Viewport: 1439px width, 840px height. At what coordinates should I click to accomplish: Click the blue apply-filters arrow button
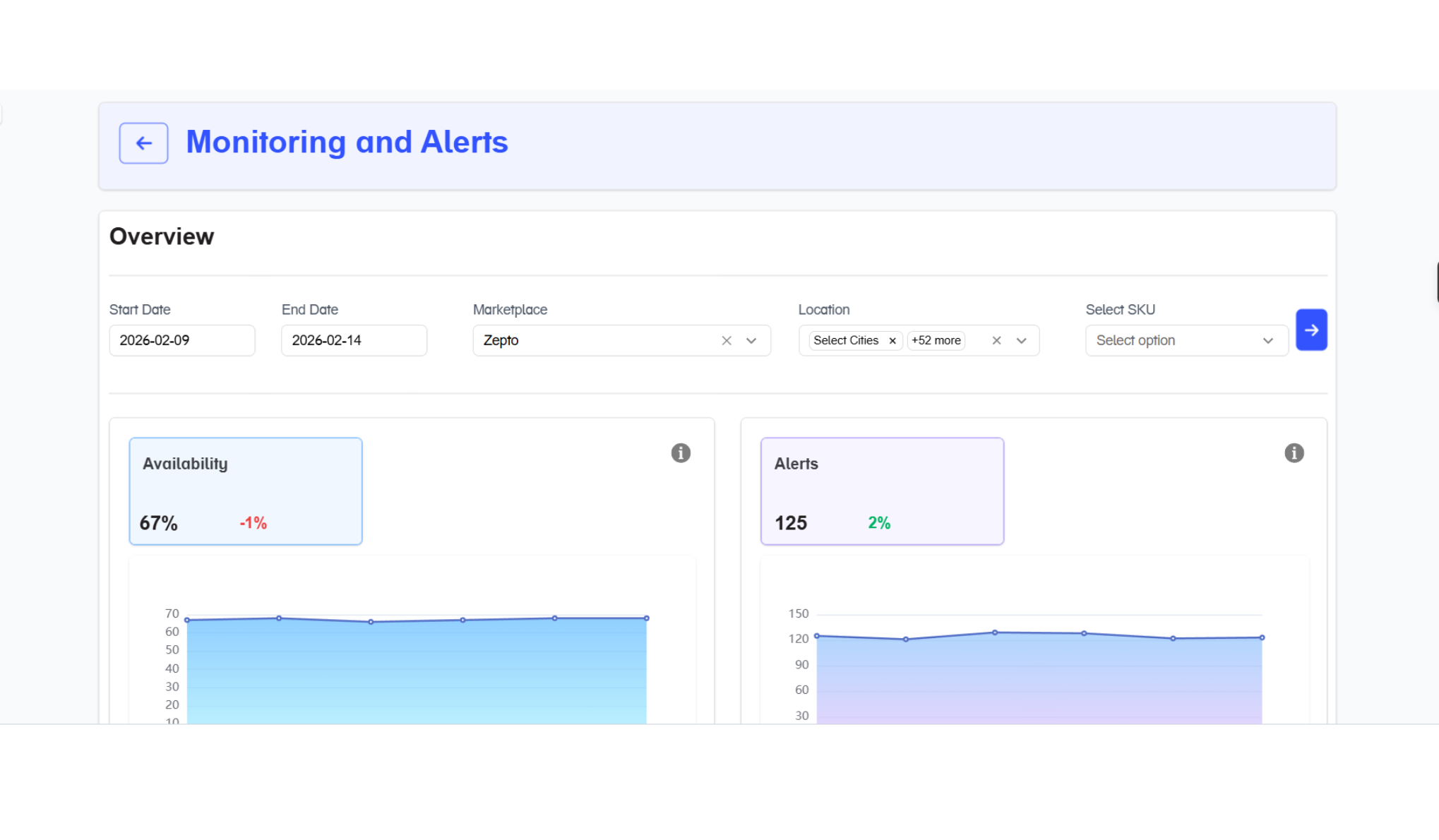(1311, 330)
